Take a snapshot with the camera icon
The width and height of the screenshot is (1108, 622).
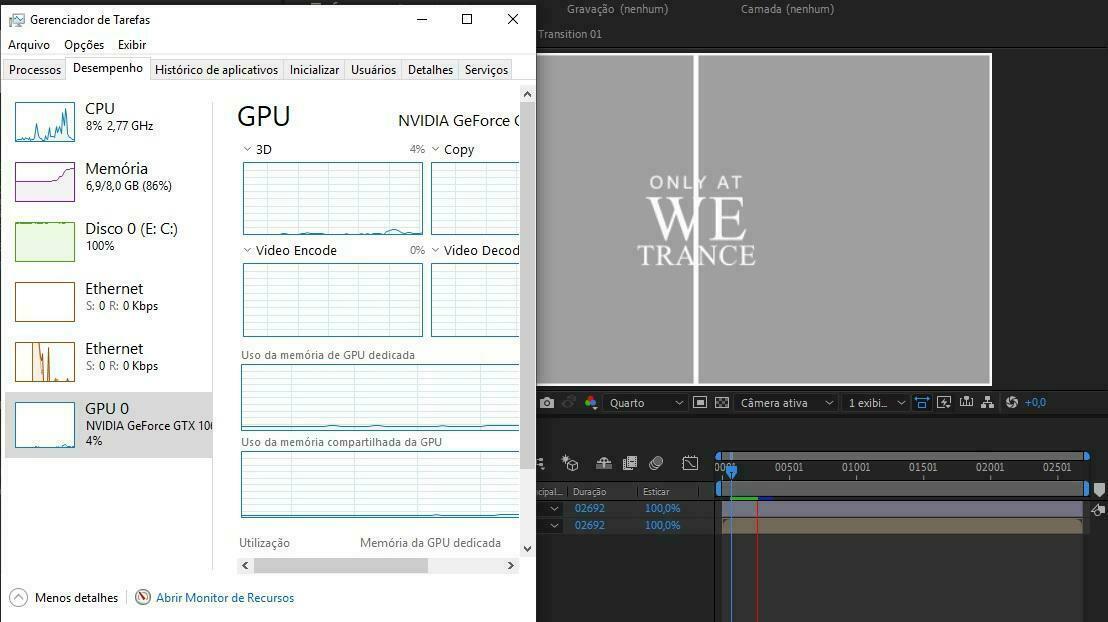pyautogui.click(x=547, y=403)
